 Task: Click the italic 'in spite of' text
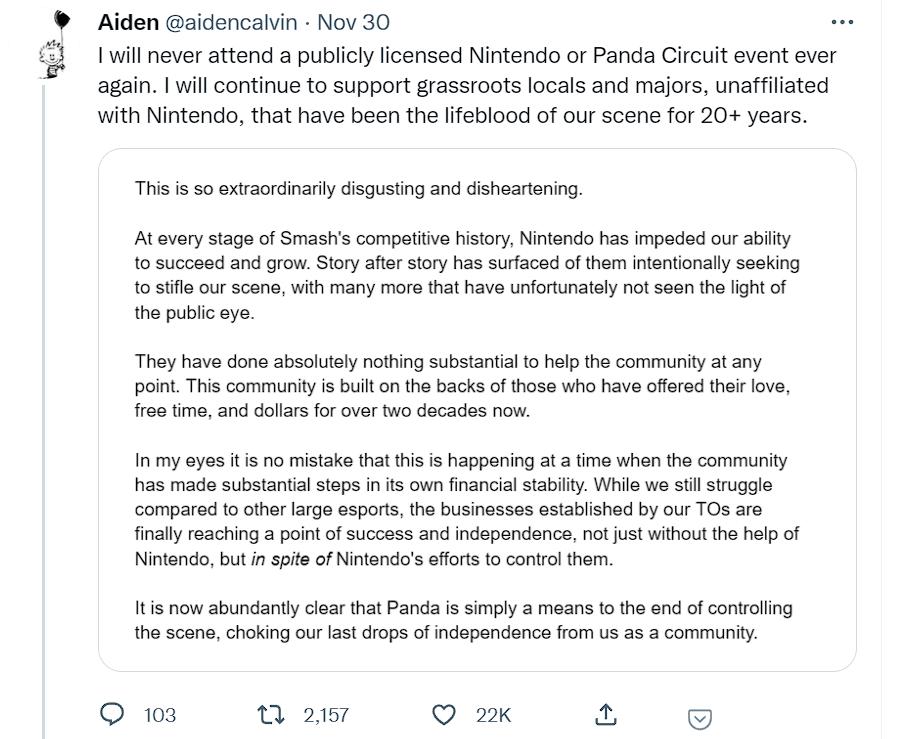coord(291,559)
